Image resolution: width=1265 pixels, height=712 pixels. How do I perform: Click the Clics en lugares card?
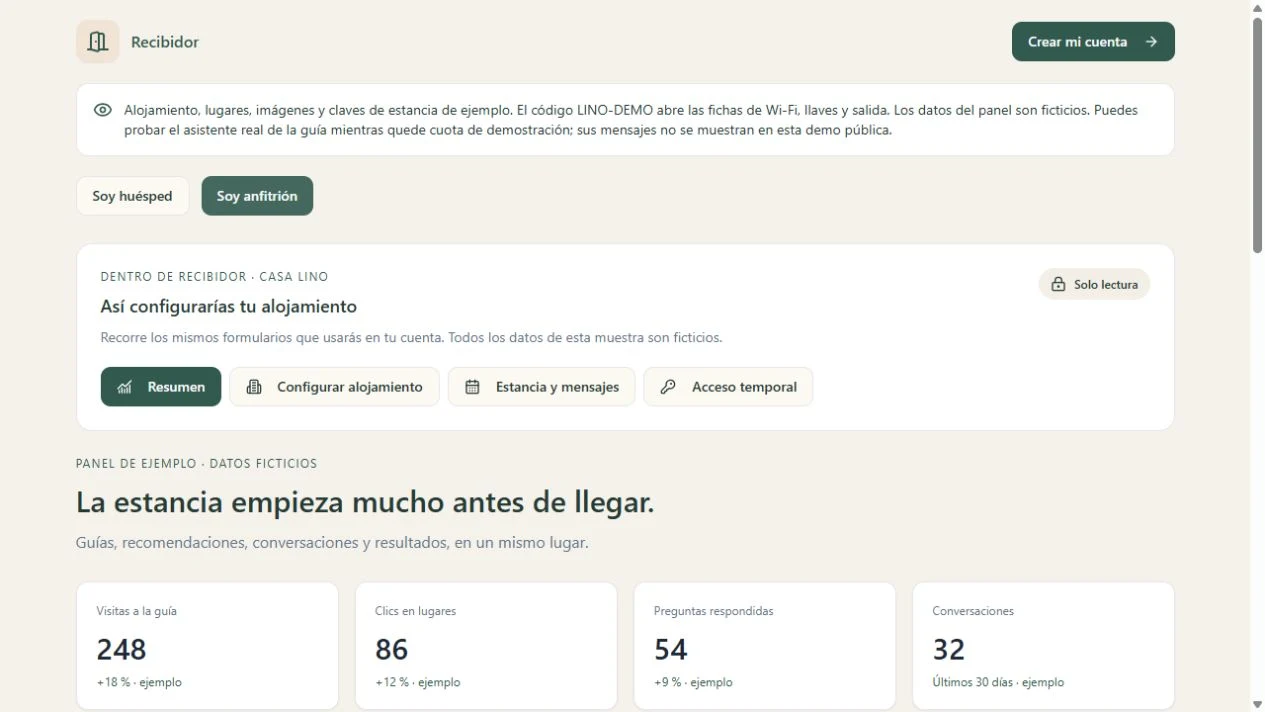[x=486, y=646]
